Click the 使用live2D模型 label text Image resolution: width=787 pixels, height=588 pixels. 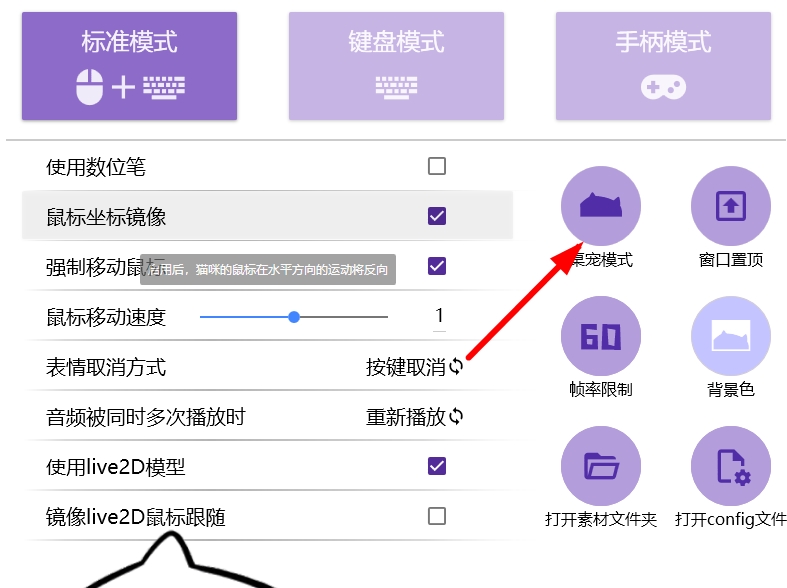click(115, 467)
